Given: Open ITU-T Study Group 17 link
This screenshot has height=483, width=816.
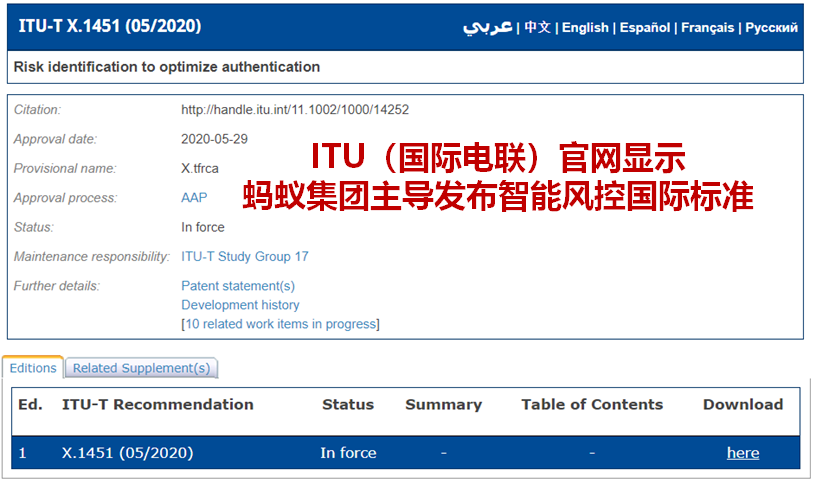Looking at the screenshot, I should pos(245,257).
